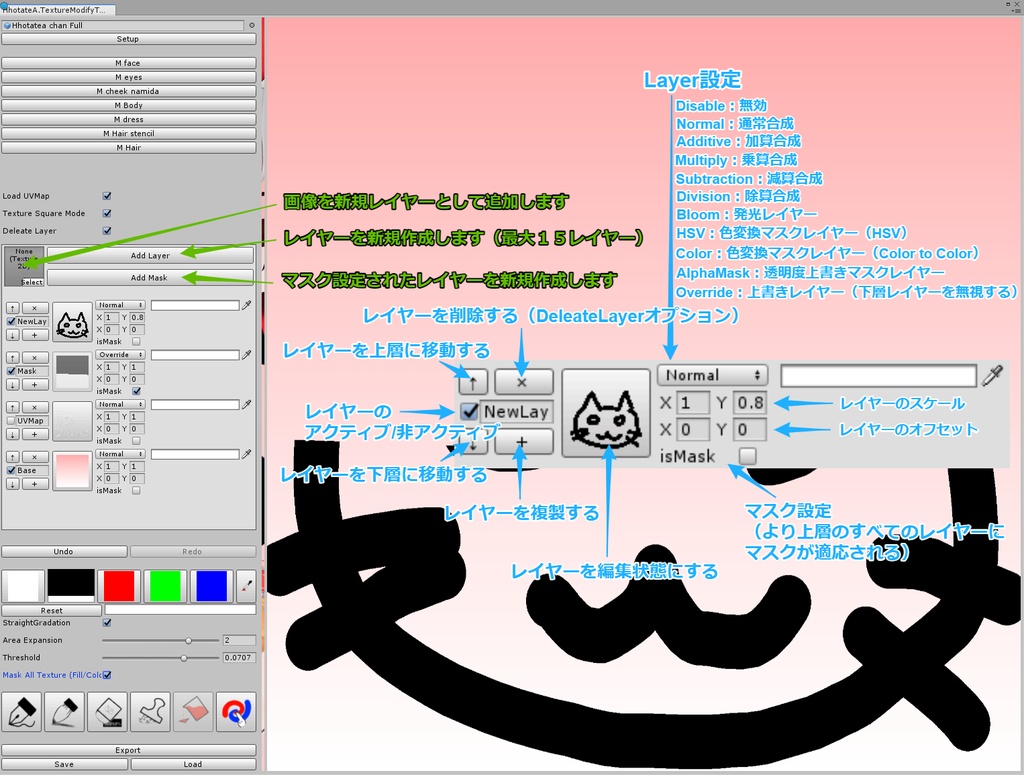Uncheck Mask All Texture option
The height and width of the screenshot is (775, 1024).
tap(107, 675)
